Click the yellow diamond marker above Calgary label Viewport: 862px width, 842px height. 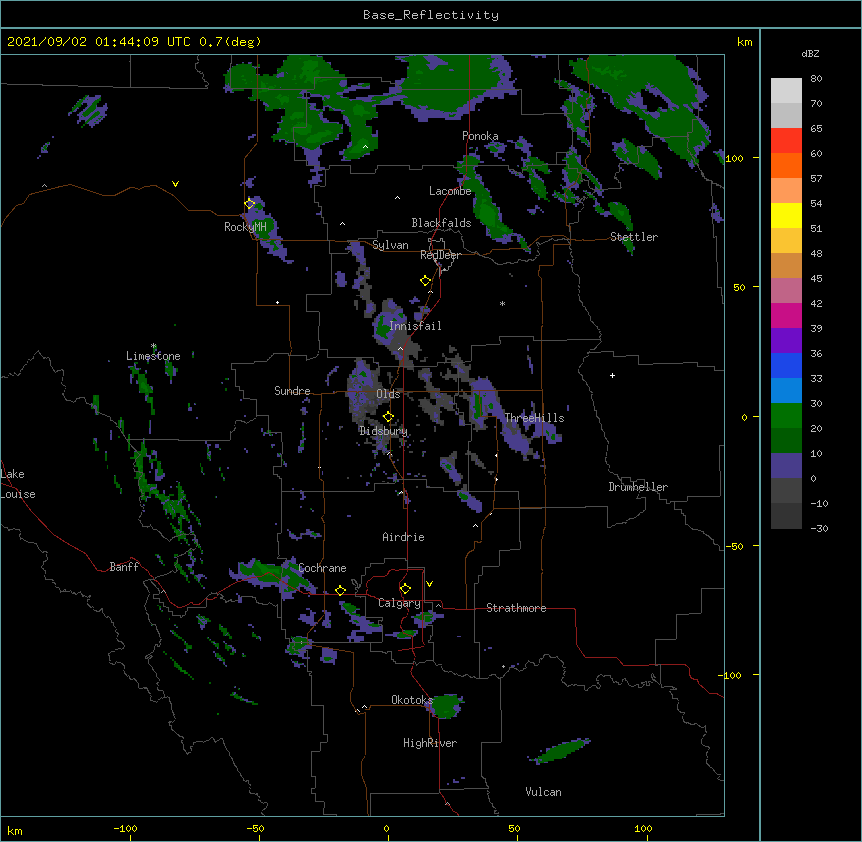tap(405, 589)
